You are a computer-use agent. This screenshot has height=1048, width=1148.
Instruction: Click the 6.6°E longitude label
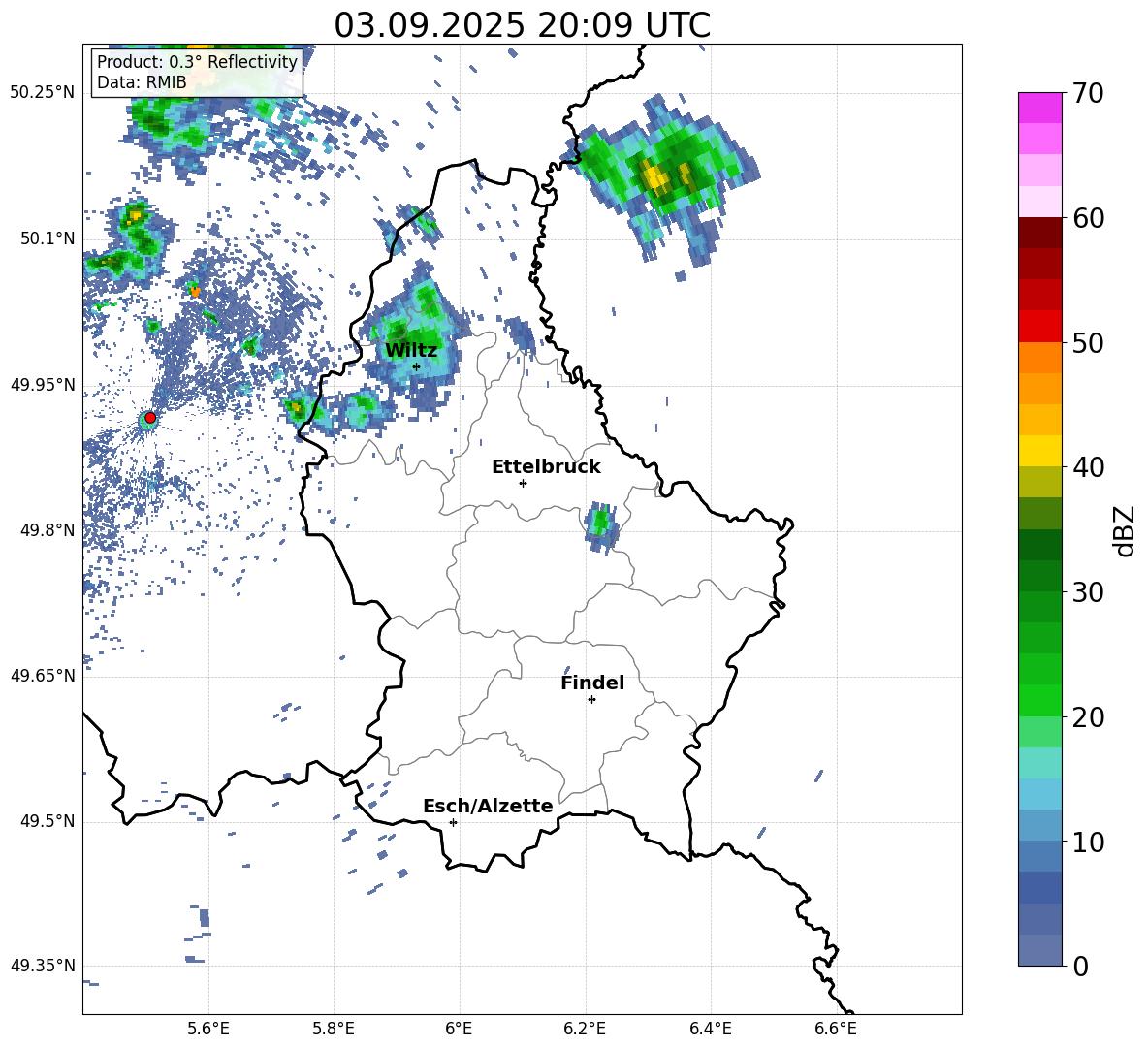pos(836,1030)
